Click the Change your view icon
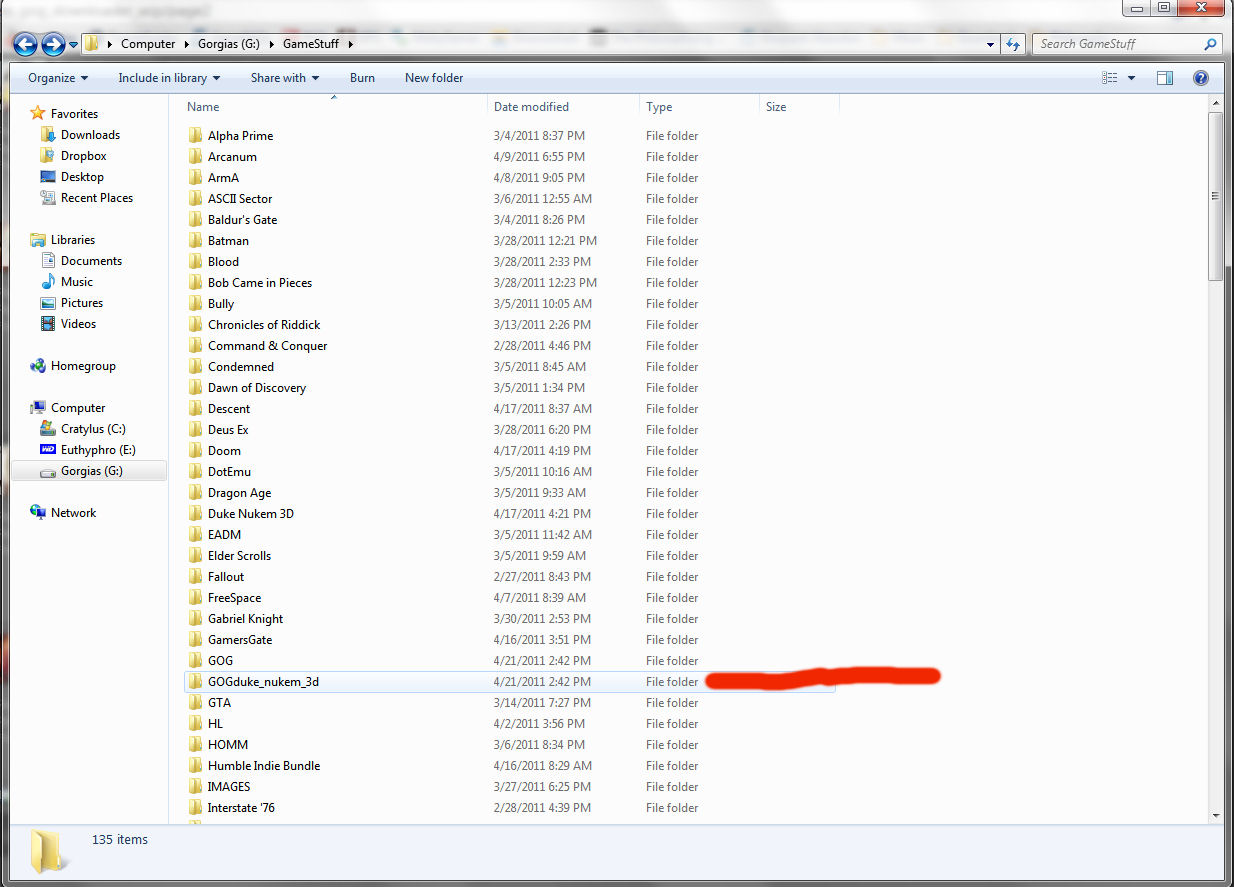This screenshot has width=1234, height=887. pos(1109,78)
